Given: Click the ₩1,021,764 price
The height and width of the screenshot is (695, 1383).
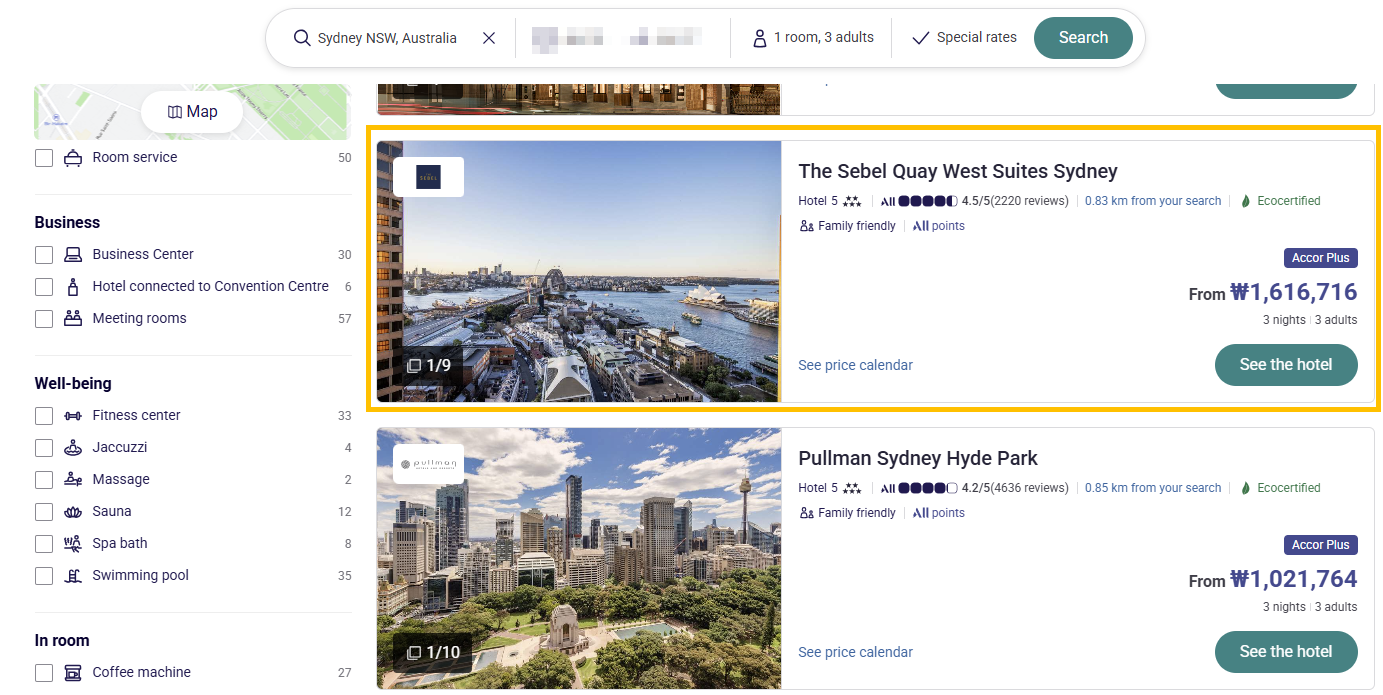Looking at the screenshot, I should click(1293, 580).
